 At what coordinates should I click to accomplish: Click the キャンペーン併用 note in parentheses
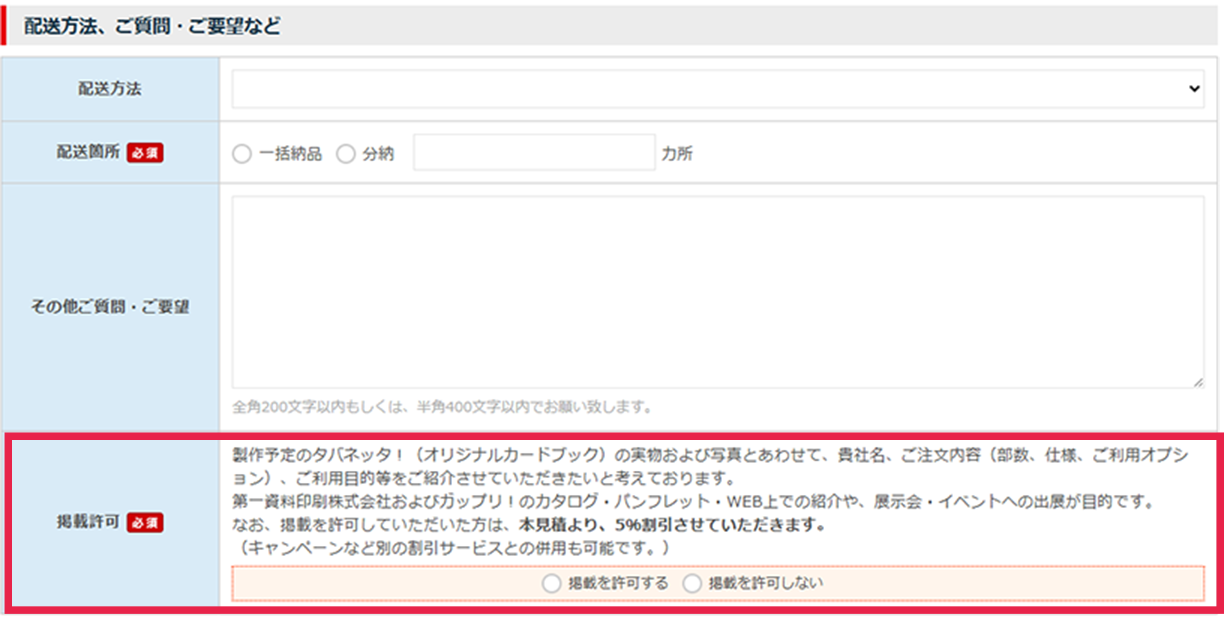[446, 550]
